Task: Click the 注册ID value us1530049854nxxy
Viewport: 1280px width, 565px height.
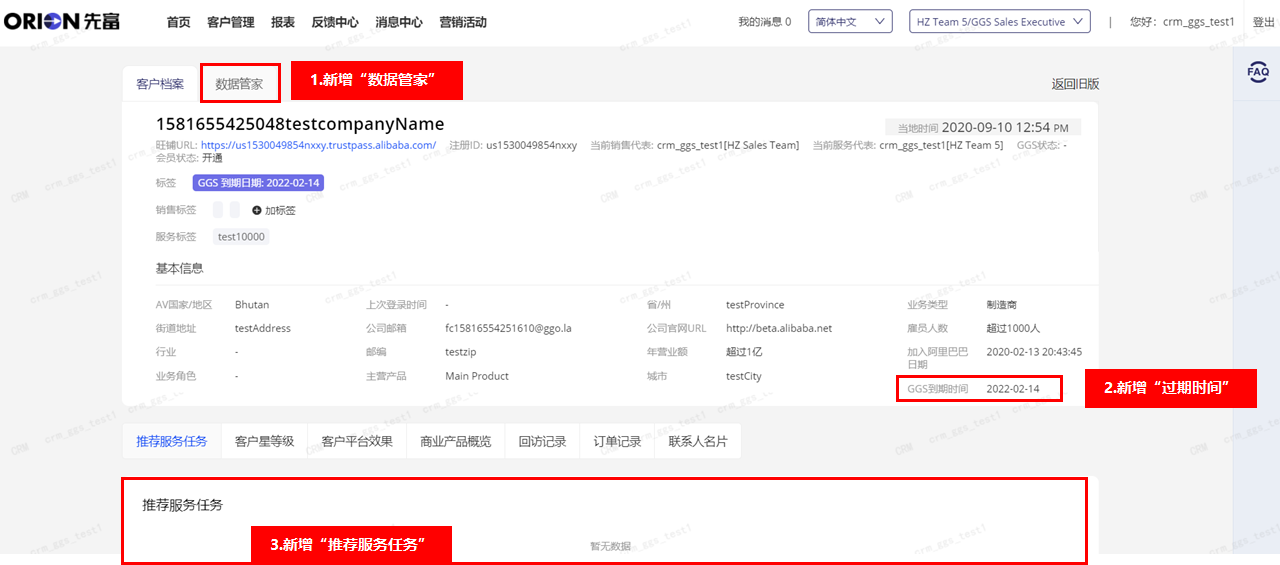Action: [531, 145]
